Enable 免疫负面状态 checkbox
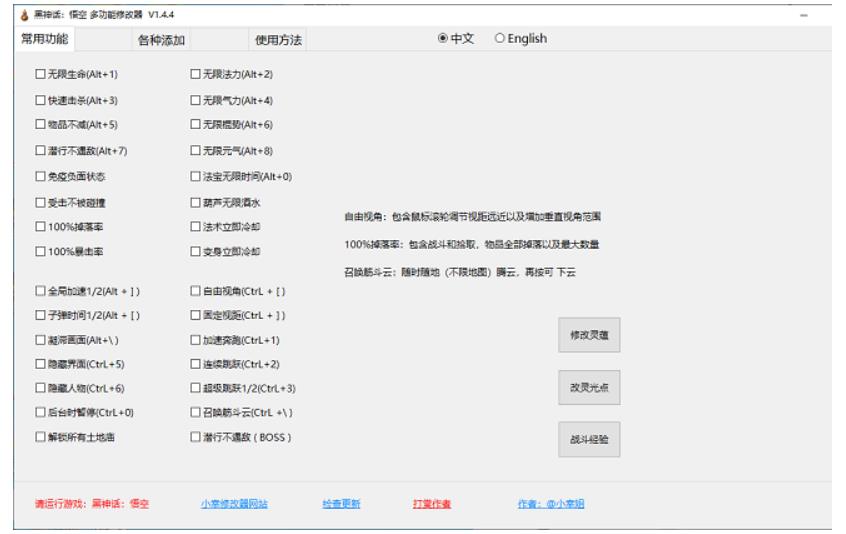This screenshot has width=846, height=534. 40,176
